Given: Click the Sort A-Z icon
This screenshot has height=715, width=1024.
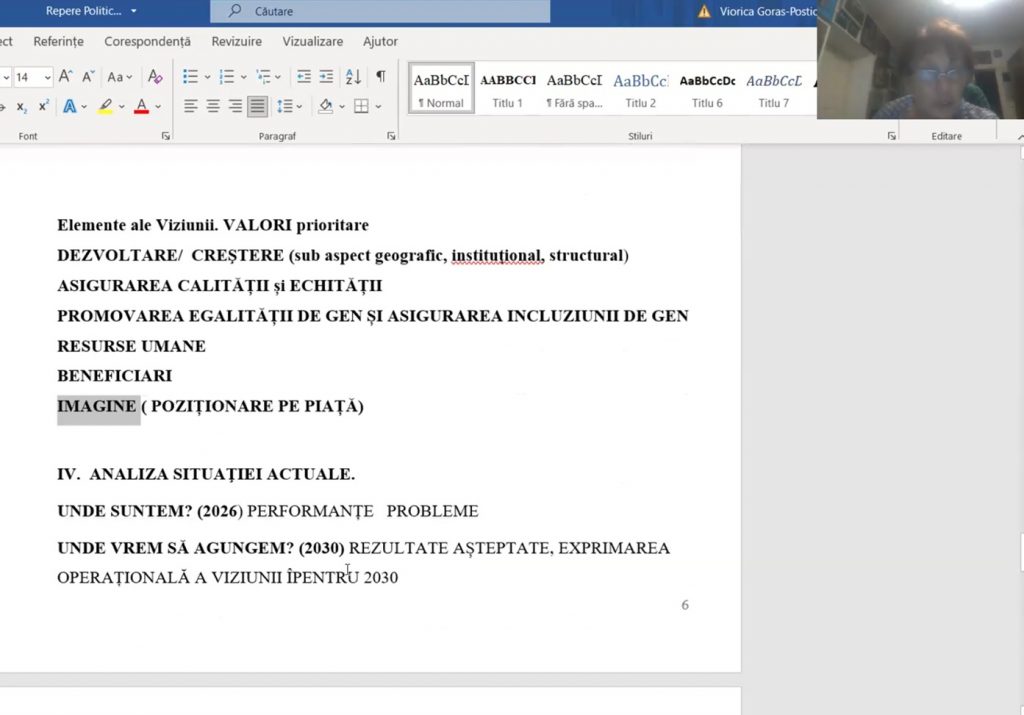Looking at the screenshot, I should (353, 77).
